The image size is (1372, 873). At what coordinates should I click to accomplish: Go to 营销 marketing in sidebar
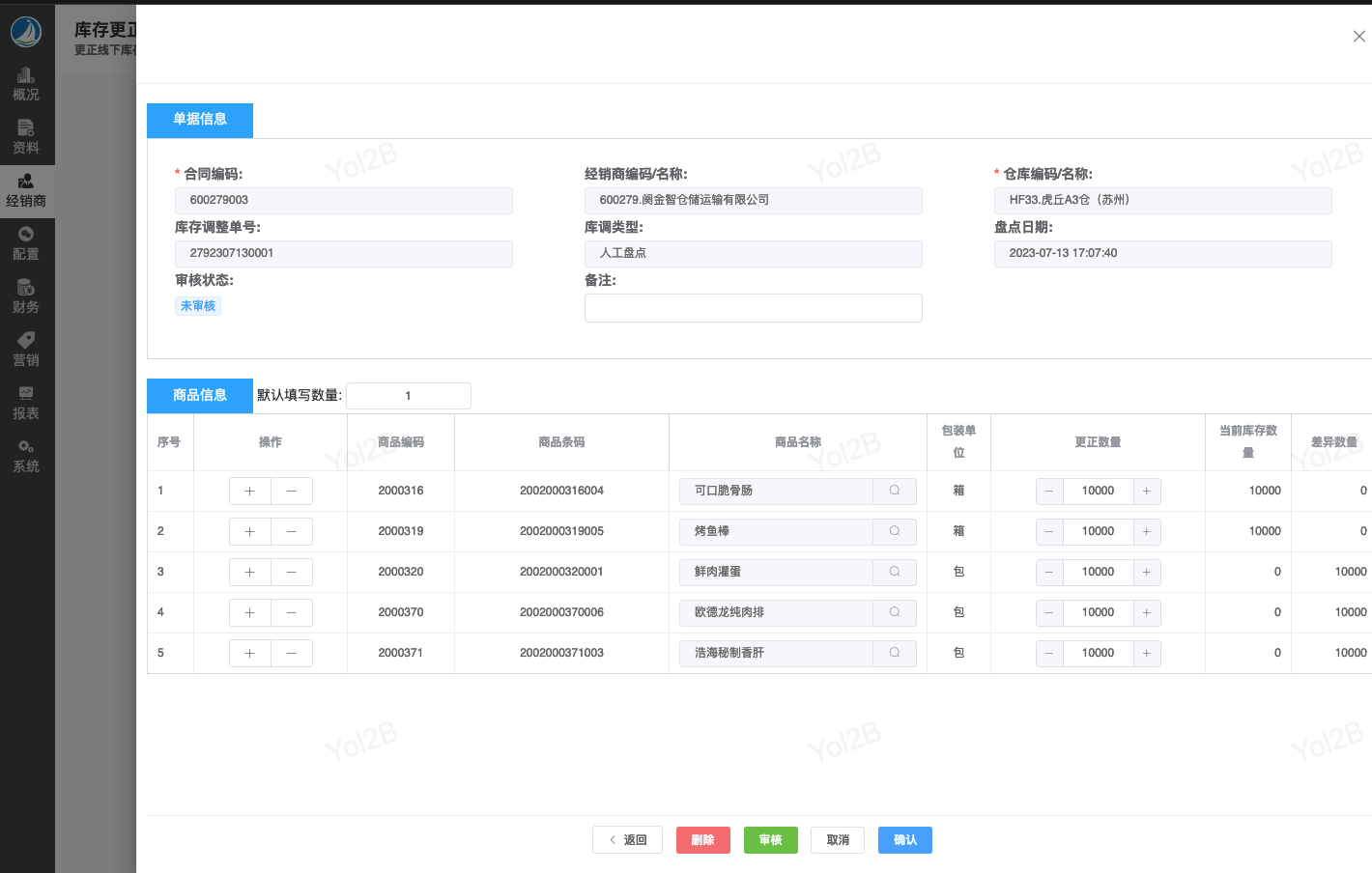[26, 350]
